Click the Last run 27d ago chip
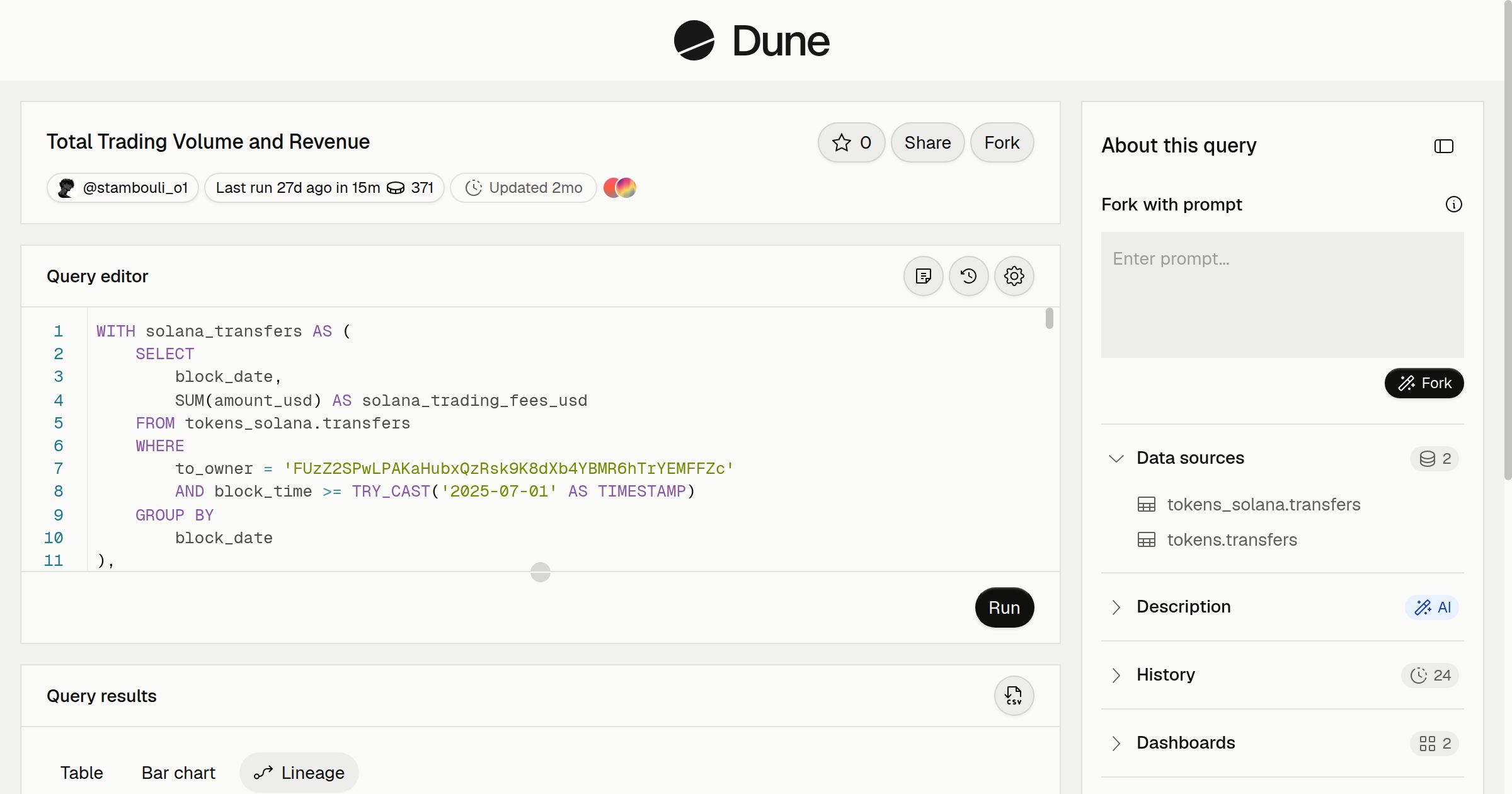Screen dimensions: 1512x794 324,188
